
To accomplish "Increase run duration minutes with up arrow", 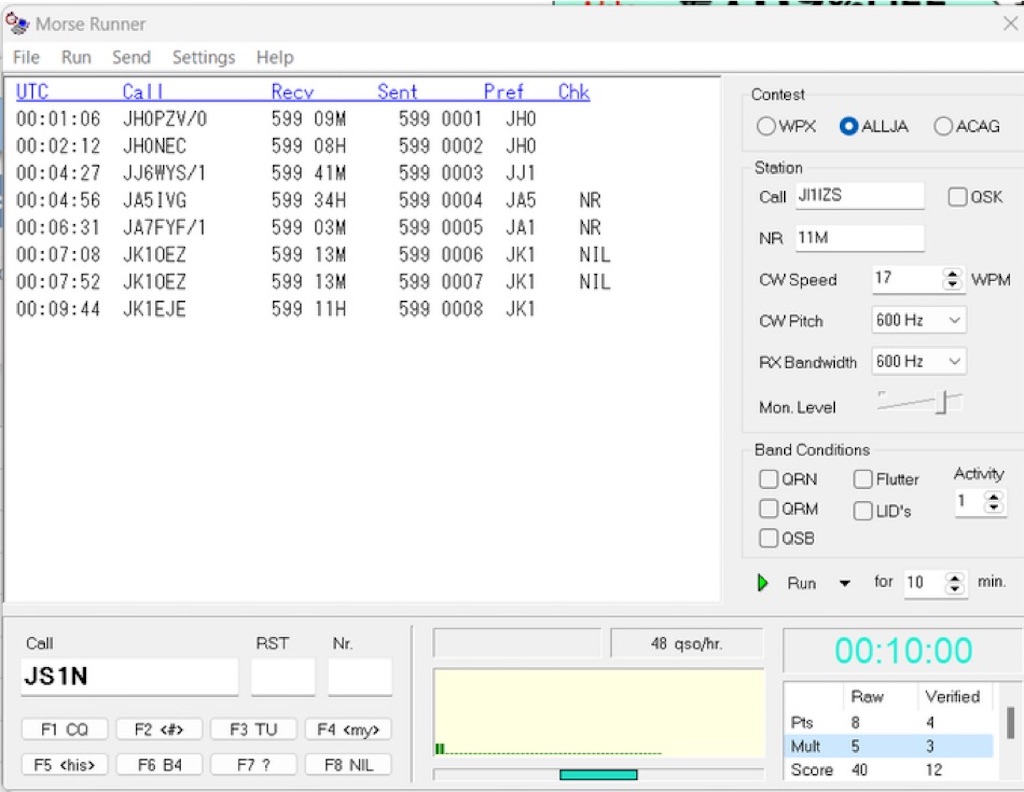I will pos(954,577).
